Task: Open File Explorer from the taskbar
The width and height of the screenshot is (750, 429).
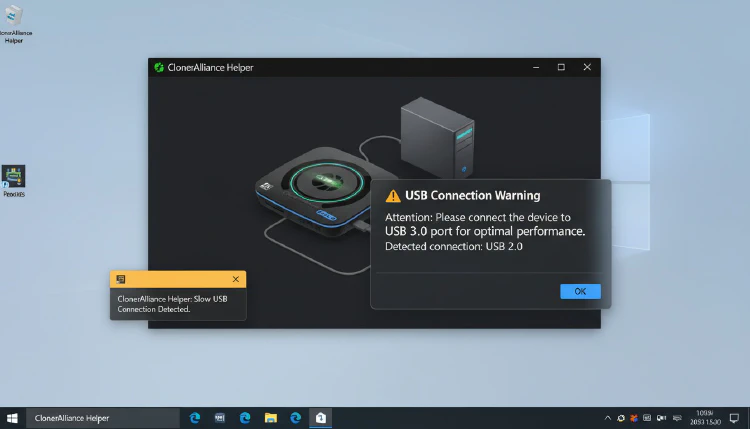Action: 270,418
